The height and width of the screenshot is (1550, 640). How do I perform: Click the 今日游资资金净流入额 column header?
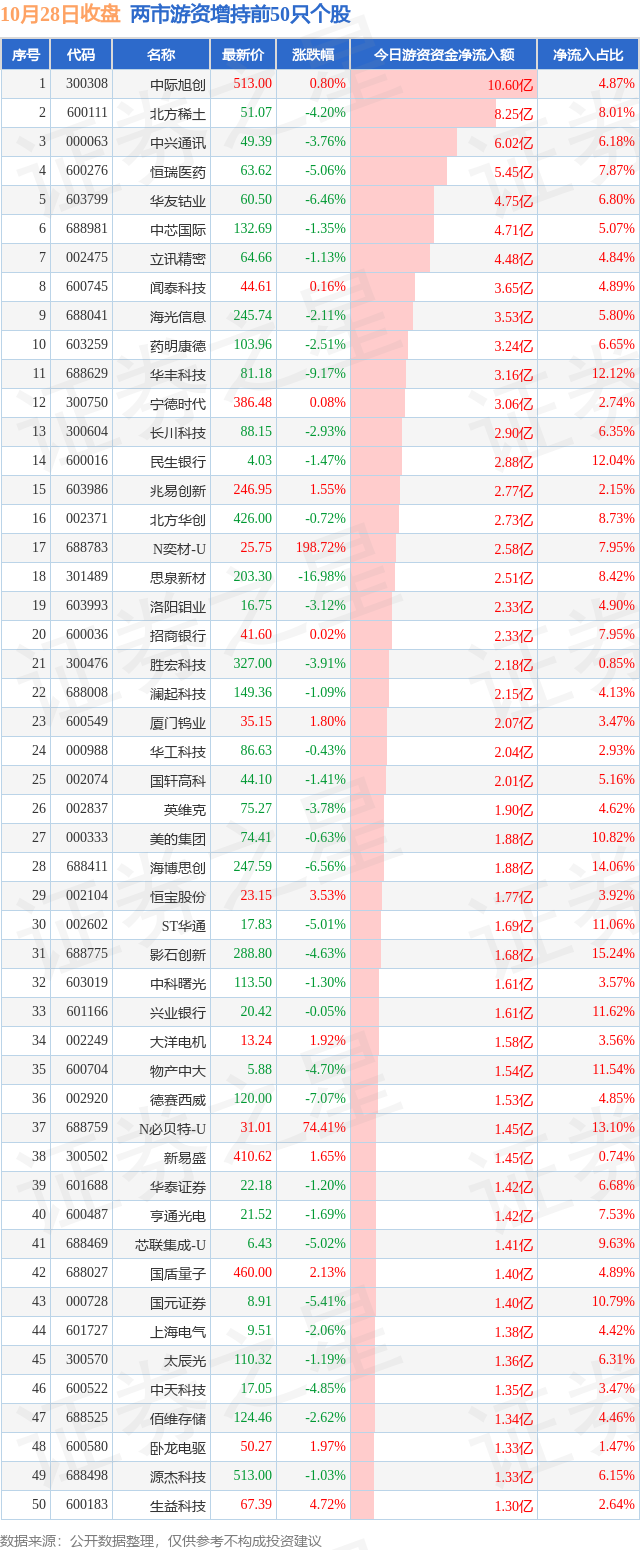444,54
